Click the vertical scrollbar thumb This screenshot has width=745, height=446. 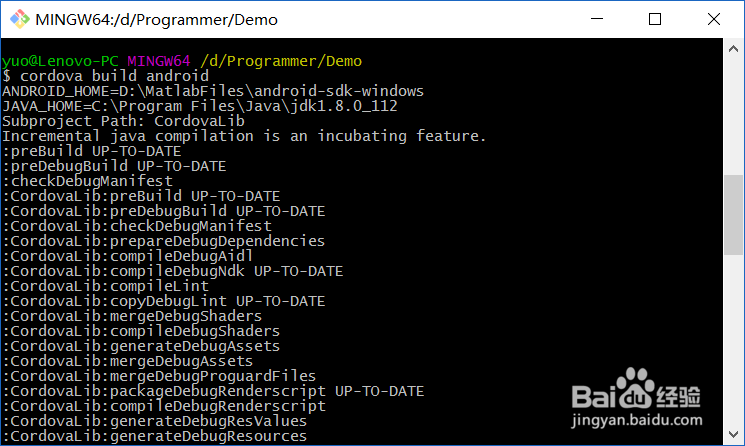[x=733, y=215]
